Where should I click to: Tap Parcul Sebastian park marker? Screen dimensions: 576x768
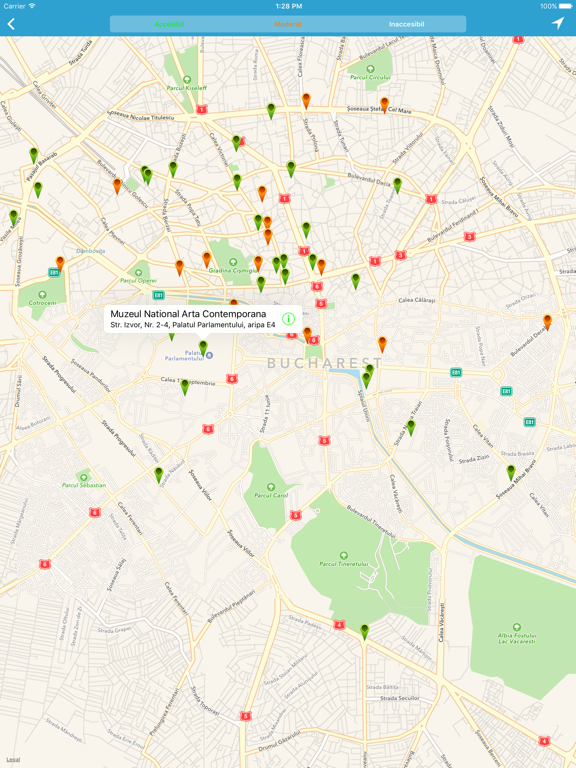(x=84, y=477)
